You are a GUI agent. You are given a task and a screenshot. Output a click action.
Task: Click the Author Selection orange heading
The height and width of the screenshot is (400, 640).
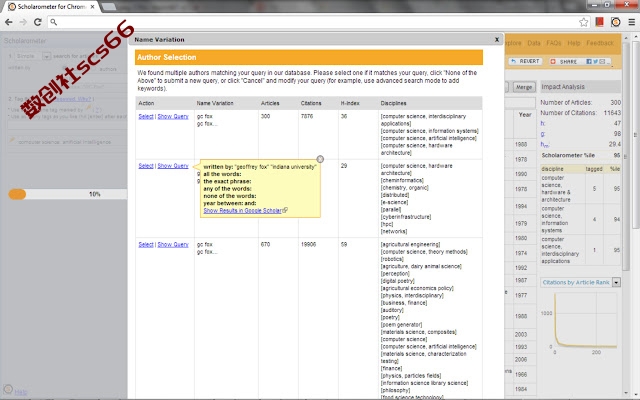(x=309, y=57)
